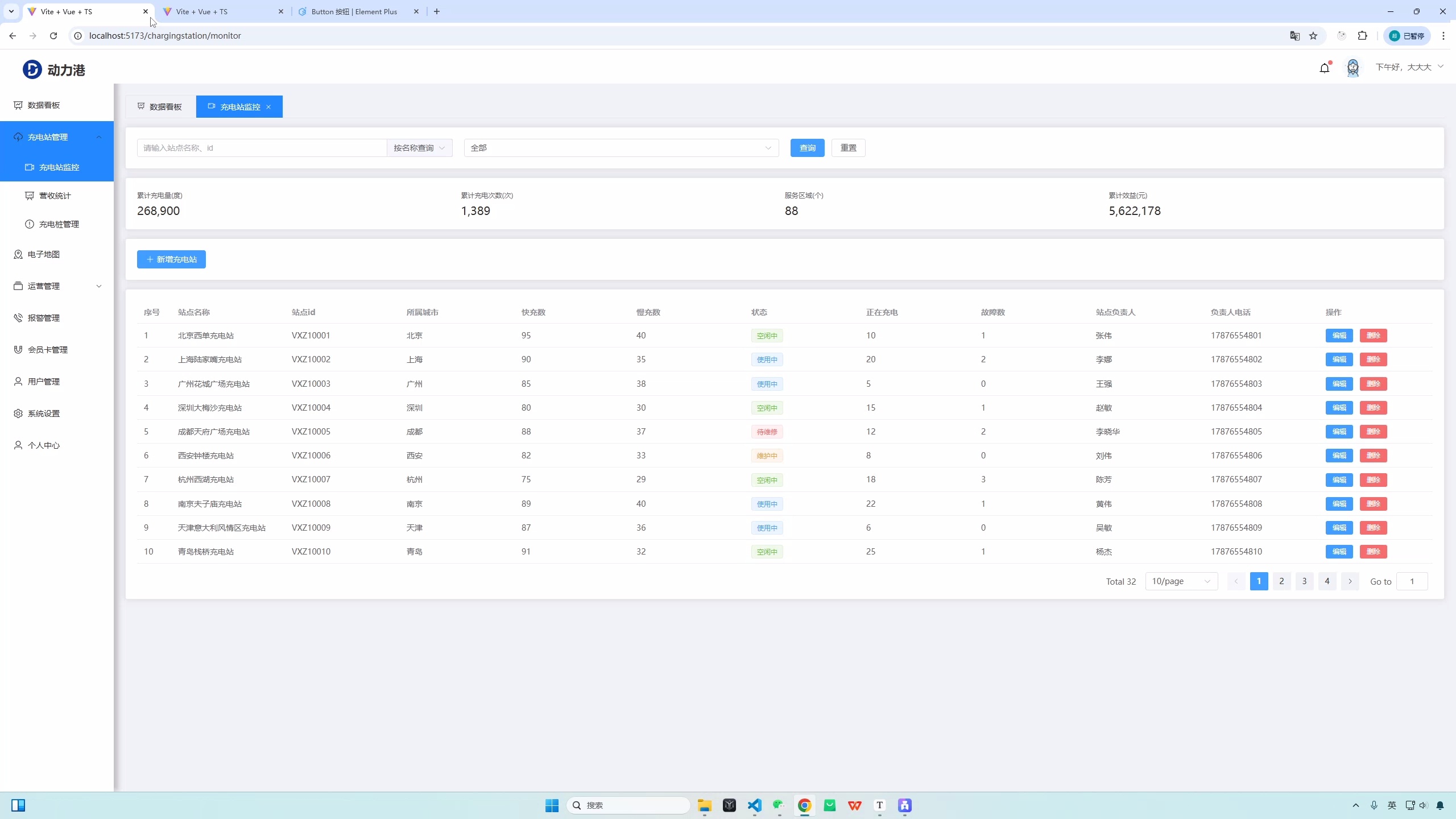Open the 全部 status dropdown

coord(621,148)
